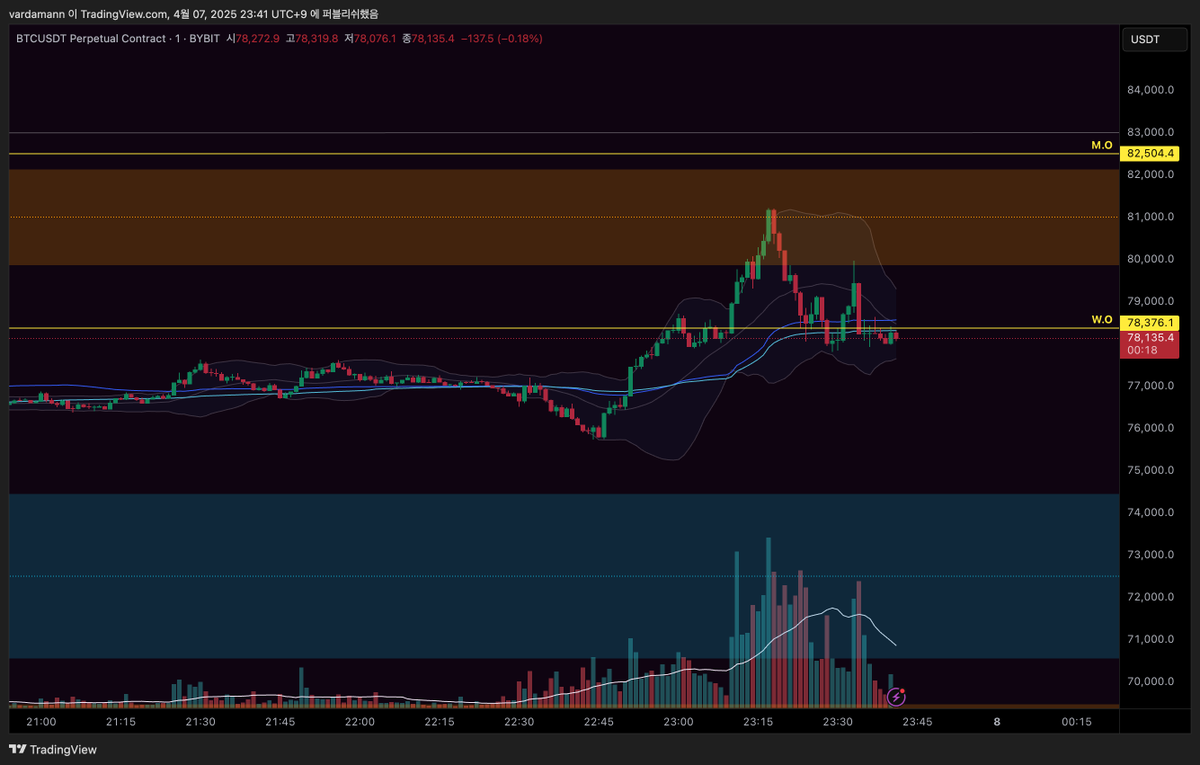The width and height of the screenshot is (1200, 765).
Task: Click the vardamann publisher caption at top
Action: point(194,14)
